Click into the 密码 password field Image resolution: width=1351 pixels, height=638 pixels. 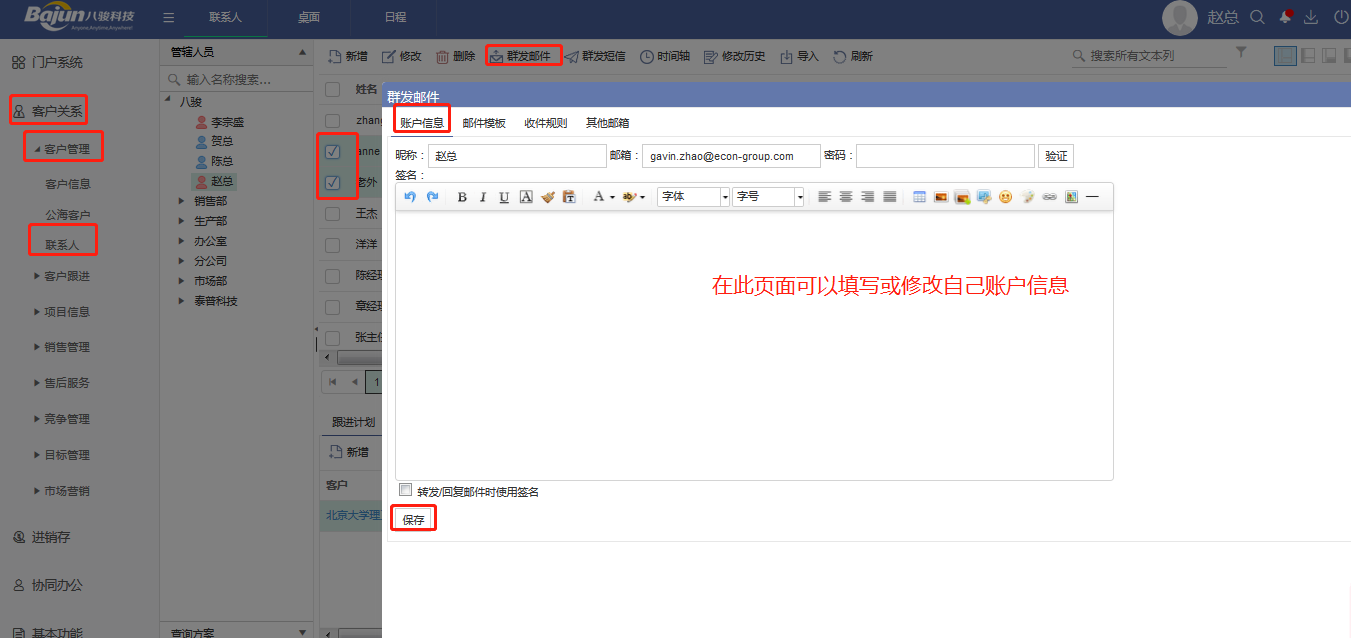point(944,156)
